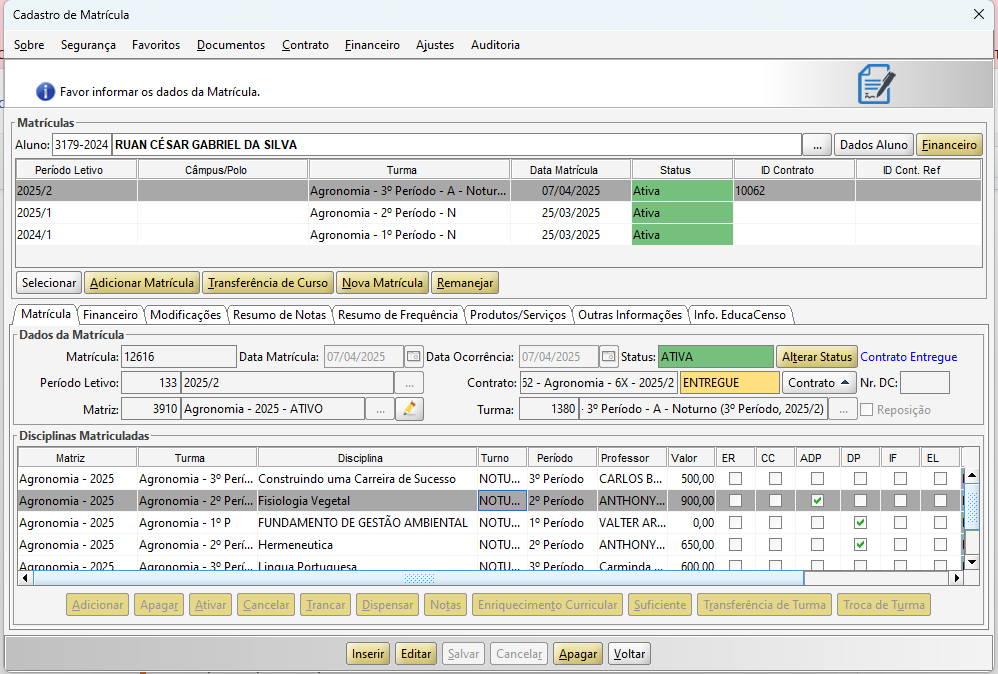Switch to Info. EducaCenso tab
The height and width of the screenshot is (674, 998).
[740, 315]
